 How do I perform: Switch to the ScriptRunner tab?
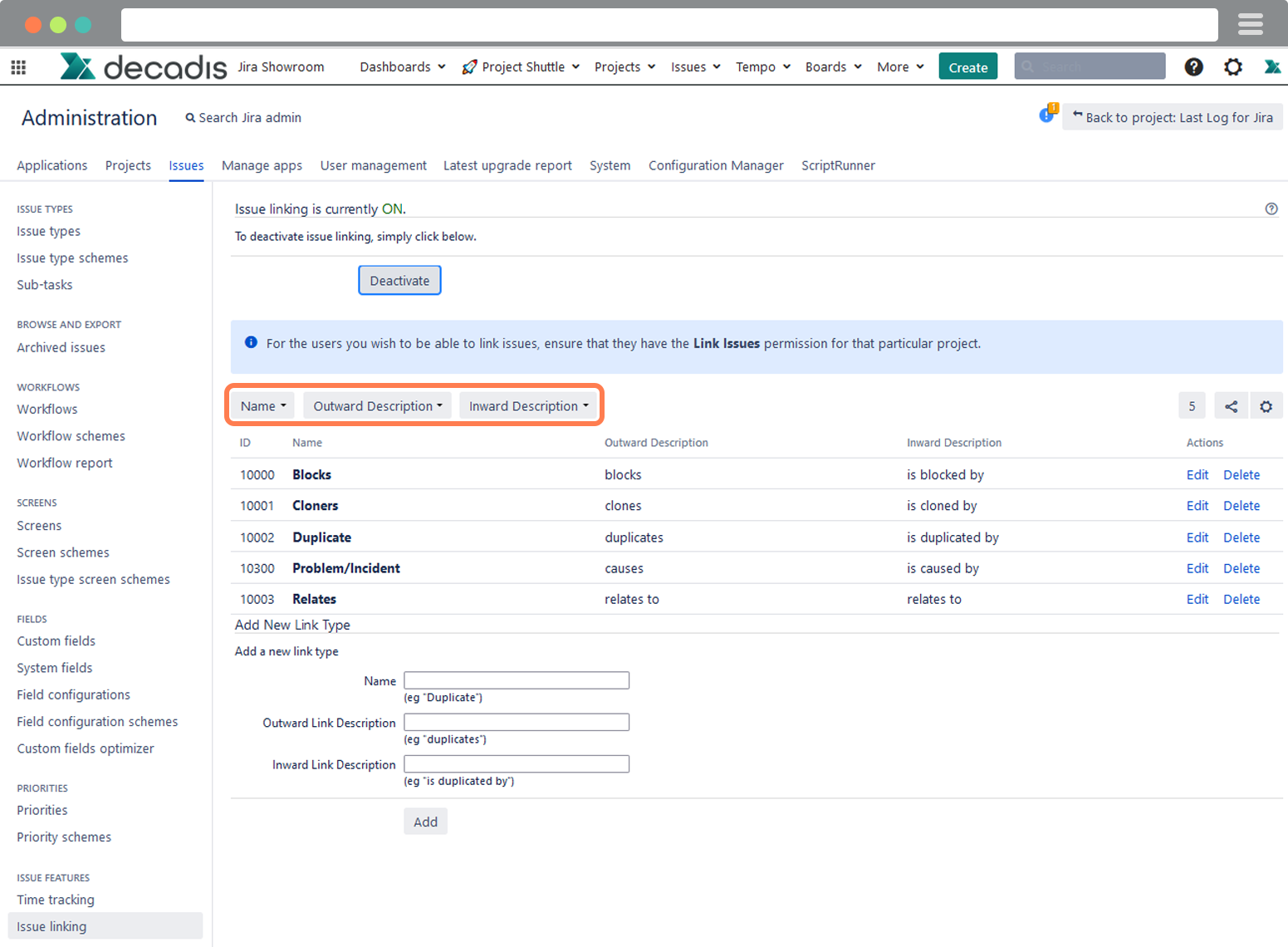(x=837, y=165)
